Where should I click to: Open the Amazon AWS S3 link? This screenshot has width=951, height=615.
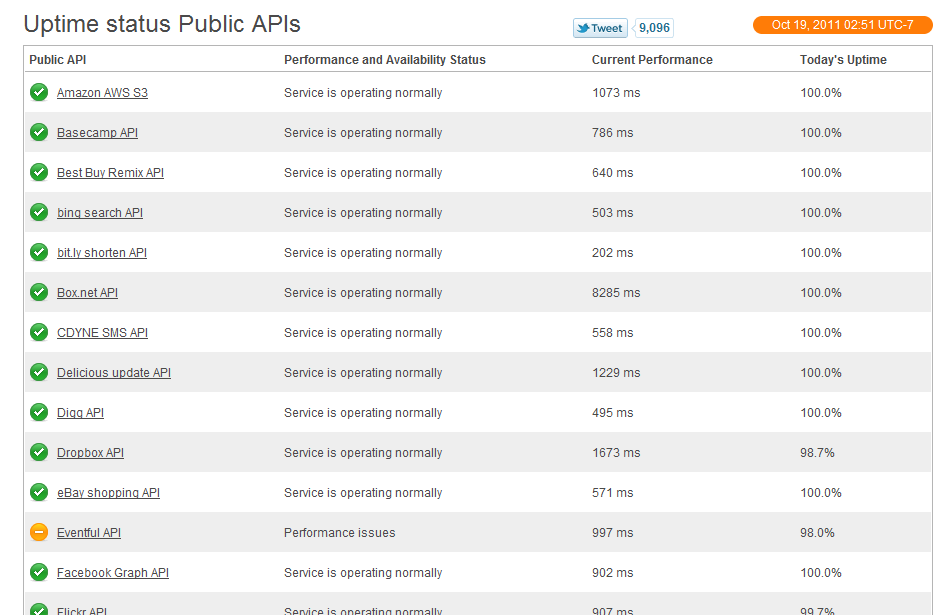point(102,93)
